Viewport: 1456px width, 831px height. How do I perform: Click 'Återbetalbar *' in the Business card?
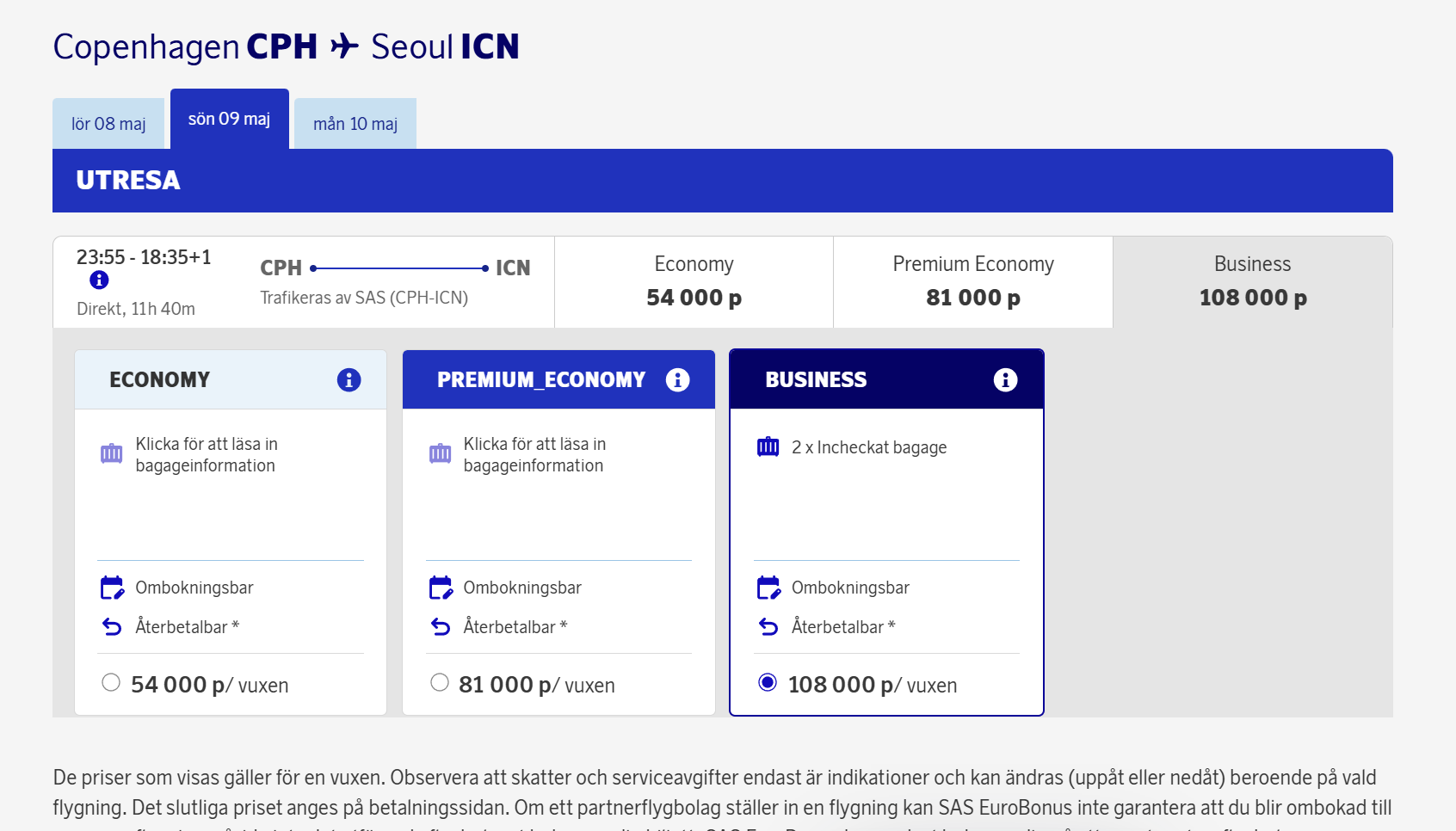843,627
